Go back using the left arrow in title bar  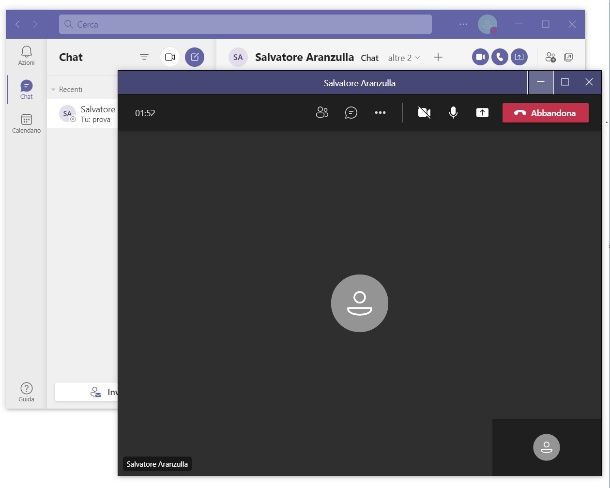[18, 24]
